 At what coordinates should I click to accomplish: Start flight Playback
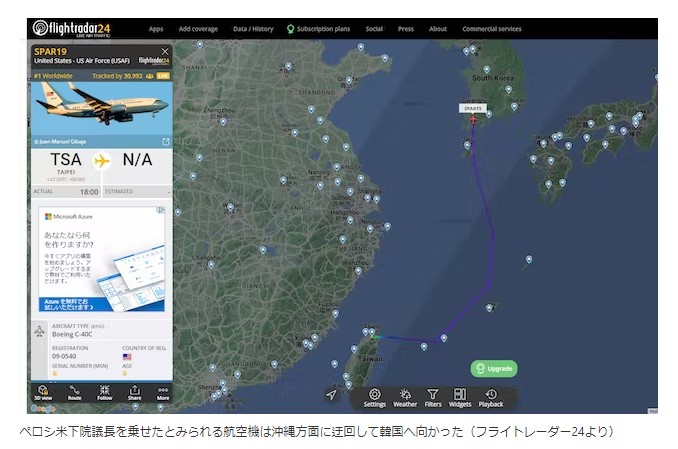tap(491, 397)
